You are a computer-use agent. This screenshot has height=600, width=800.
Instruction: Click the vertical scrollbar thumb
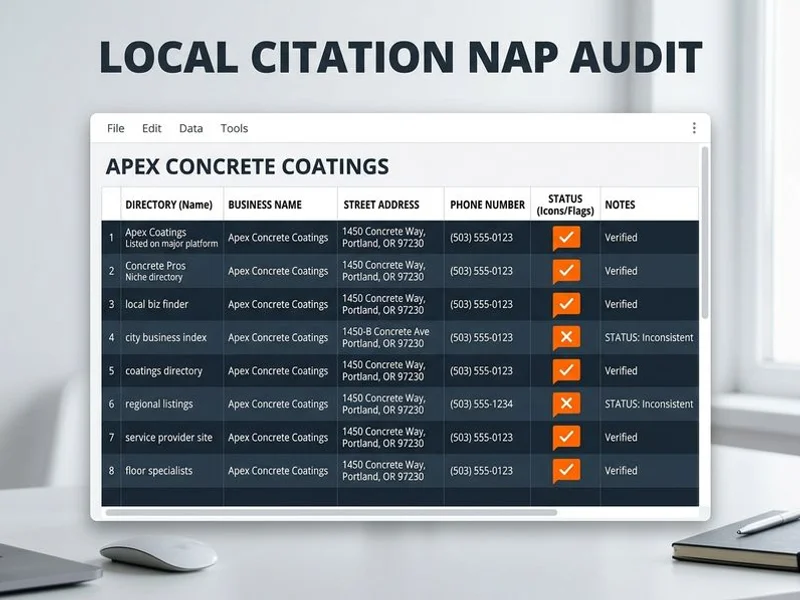[x=705, y=233]
